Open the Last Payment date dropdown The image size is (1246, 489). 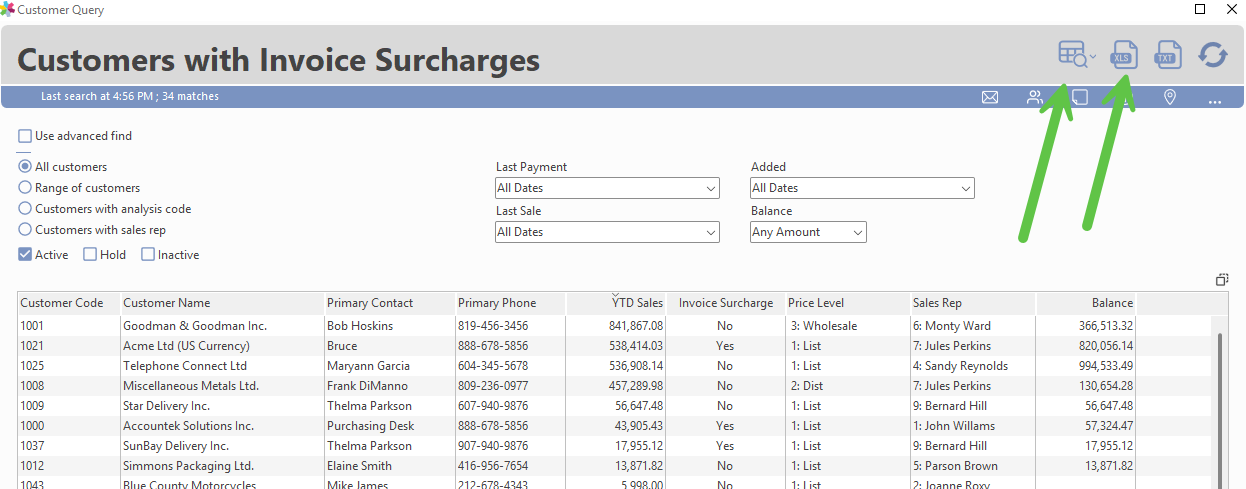[x=607, y=188]
